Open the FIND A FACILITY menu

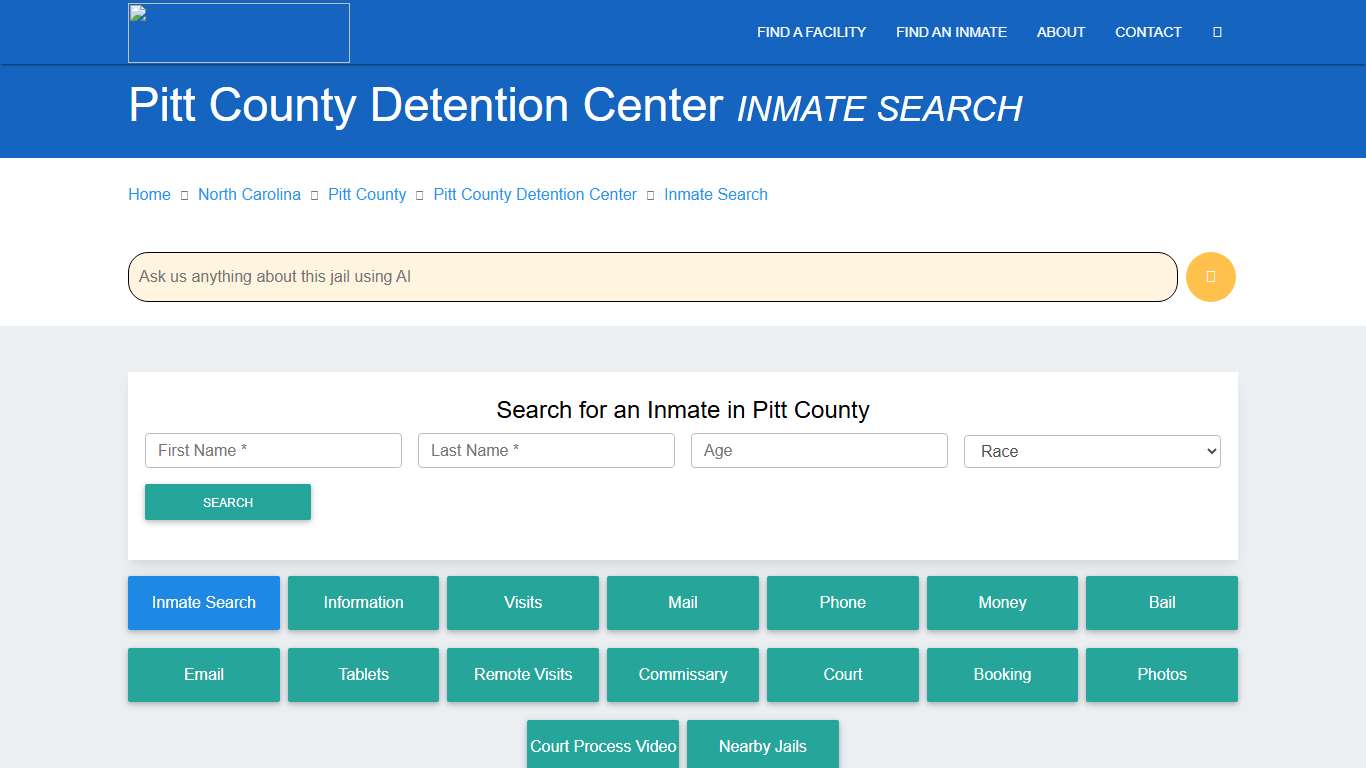coord(811,32)
